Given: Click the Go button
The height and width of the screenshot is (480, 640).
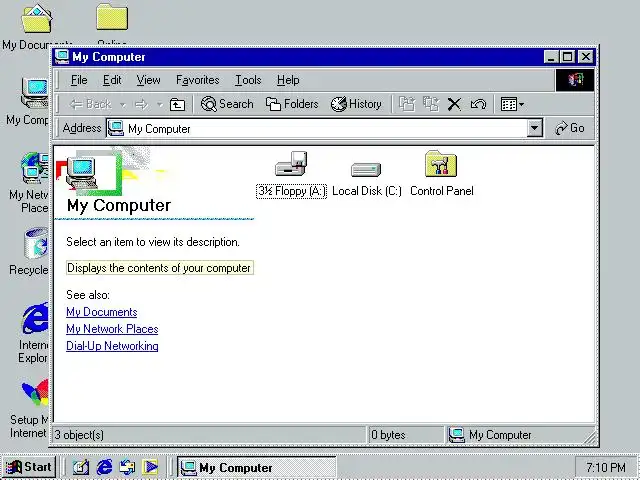Looking at the screenshot, I should click(x=570, y=128).
